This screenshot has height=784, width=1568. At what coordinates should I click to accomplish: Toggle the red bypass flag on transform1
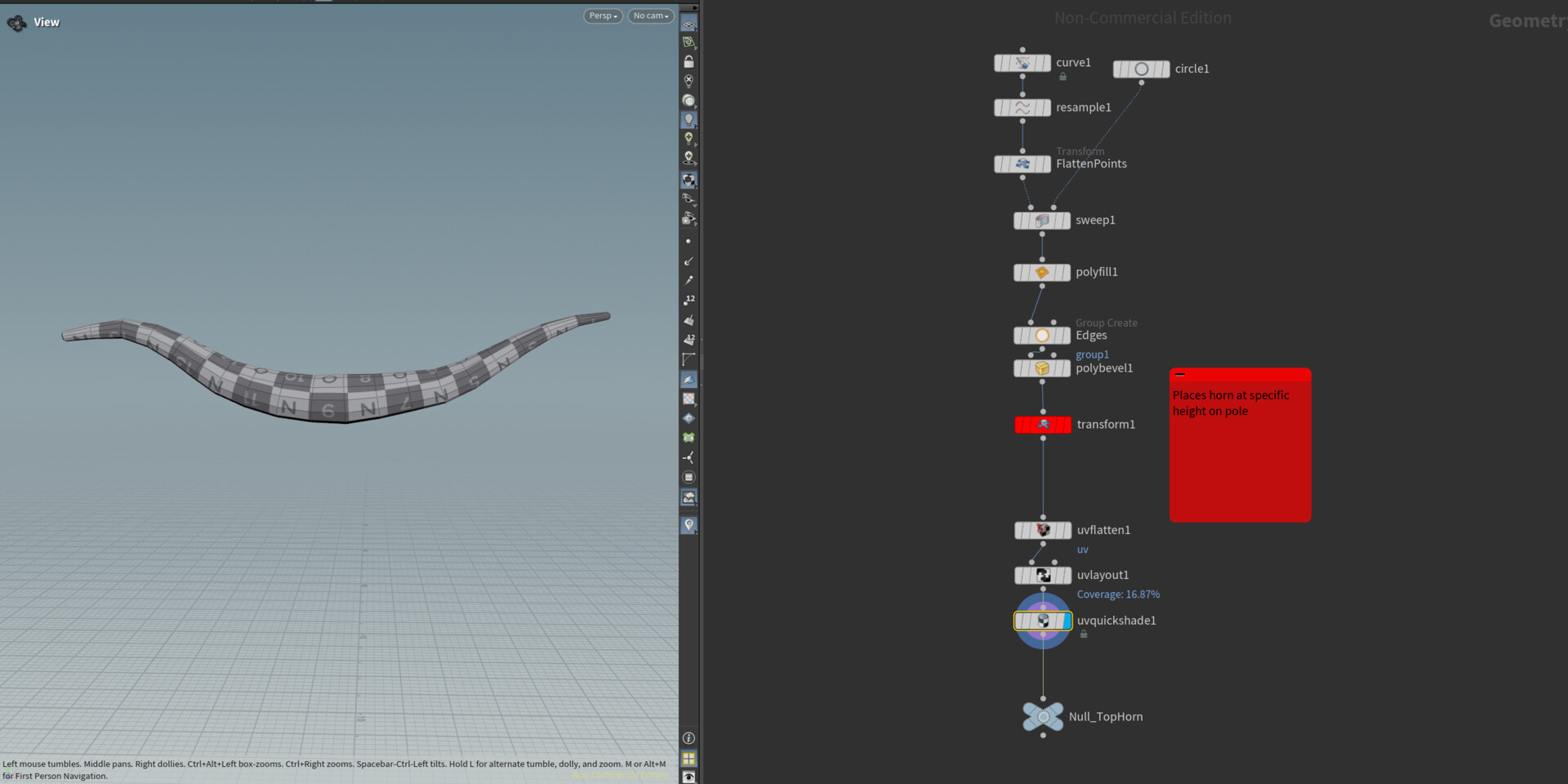(x=1022, y=424)
